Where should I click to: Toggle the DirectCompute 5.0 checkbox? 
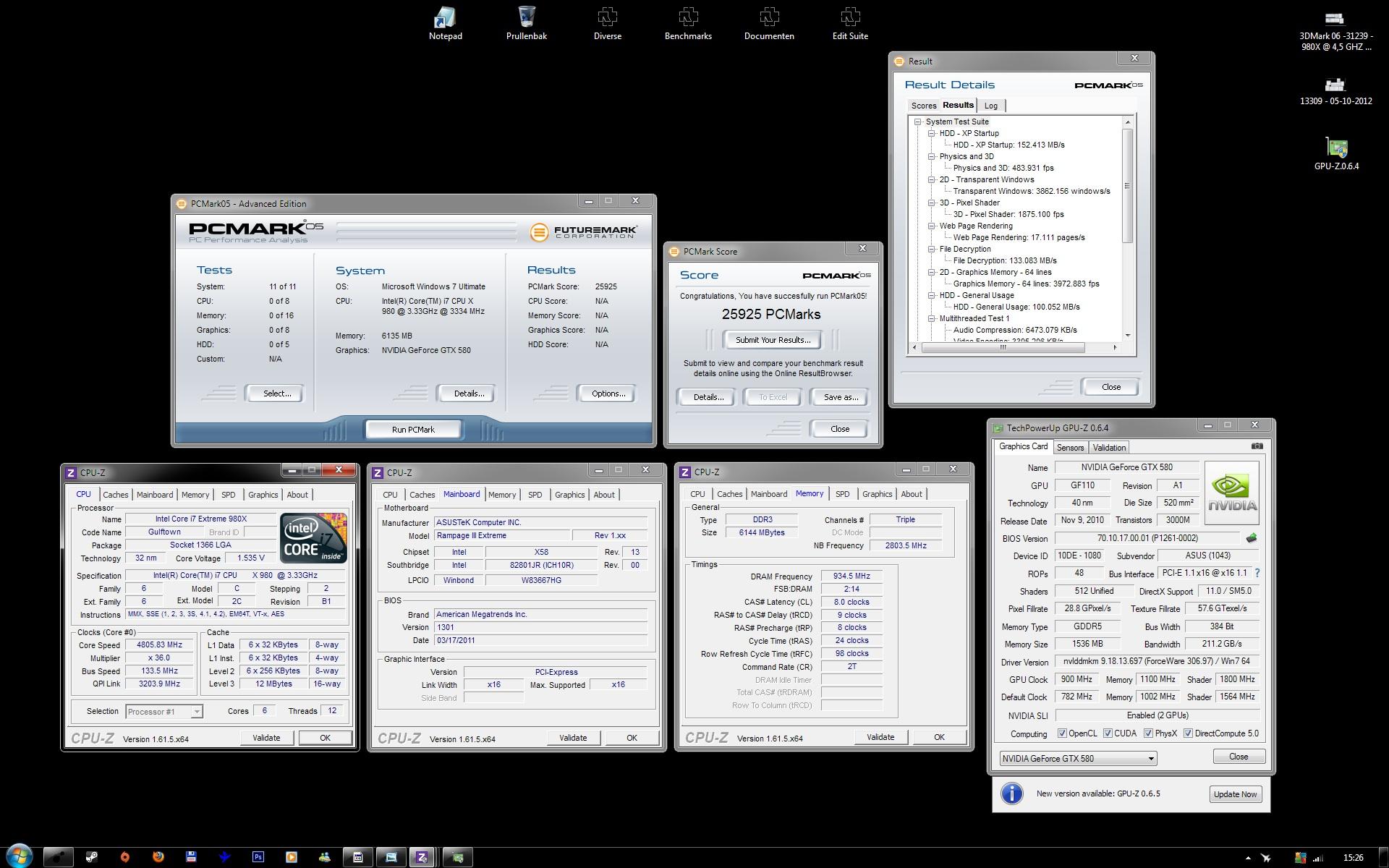coord(1188,733)
